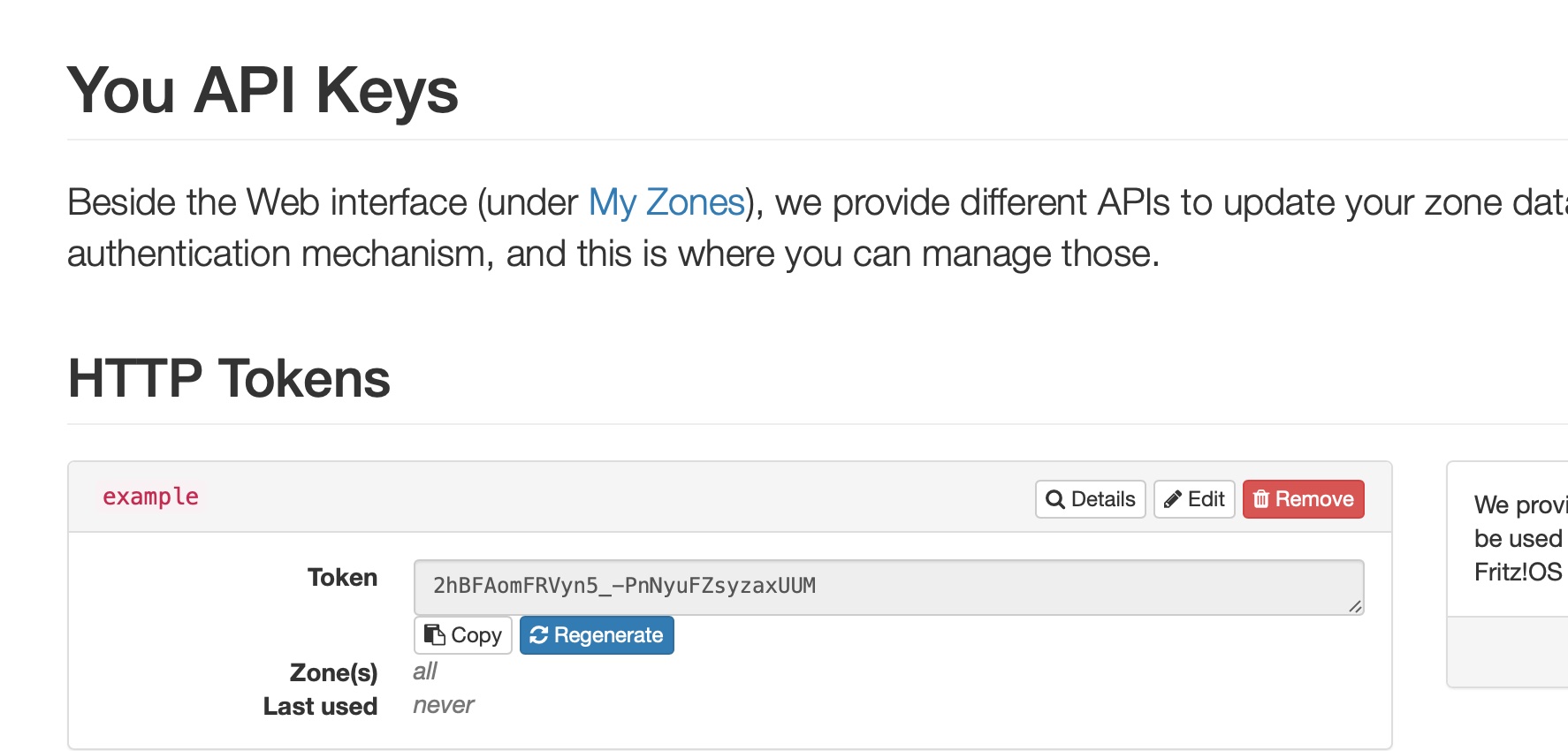Viewport: 1568px width, 751px height.
Task: Show Details for the example token
Action: 1091,499
